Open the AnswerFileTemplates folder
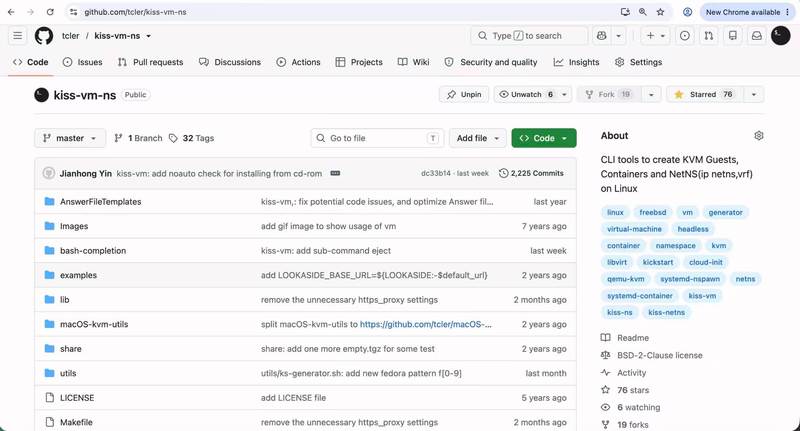The width and height of the screenshot is (800, 431). coord(101,201)
